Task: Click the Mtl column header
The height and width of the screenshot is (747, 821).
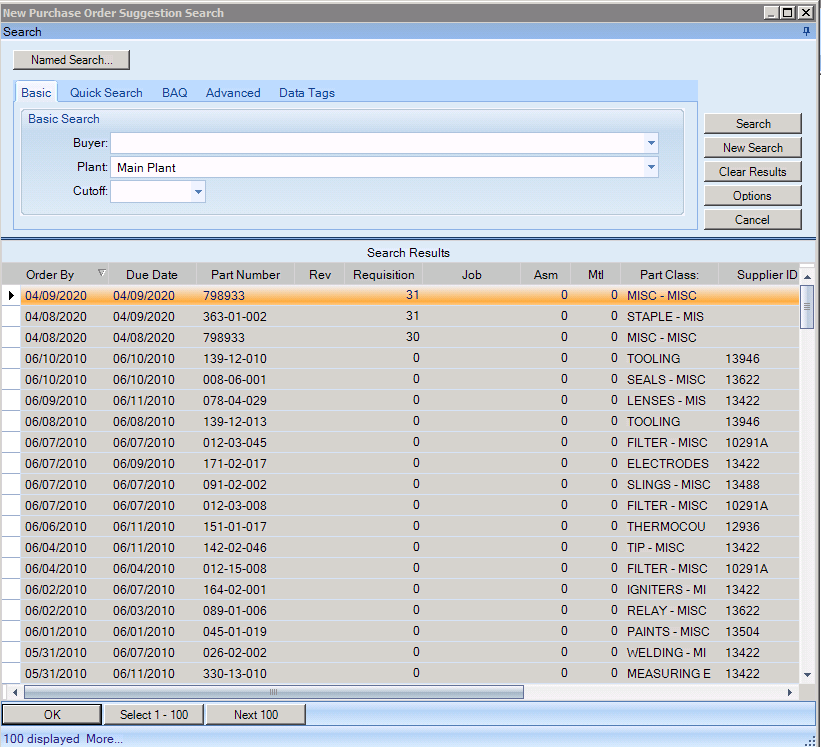Action: 596,275
